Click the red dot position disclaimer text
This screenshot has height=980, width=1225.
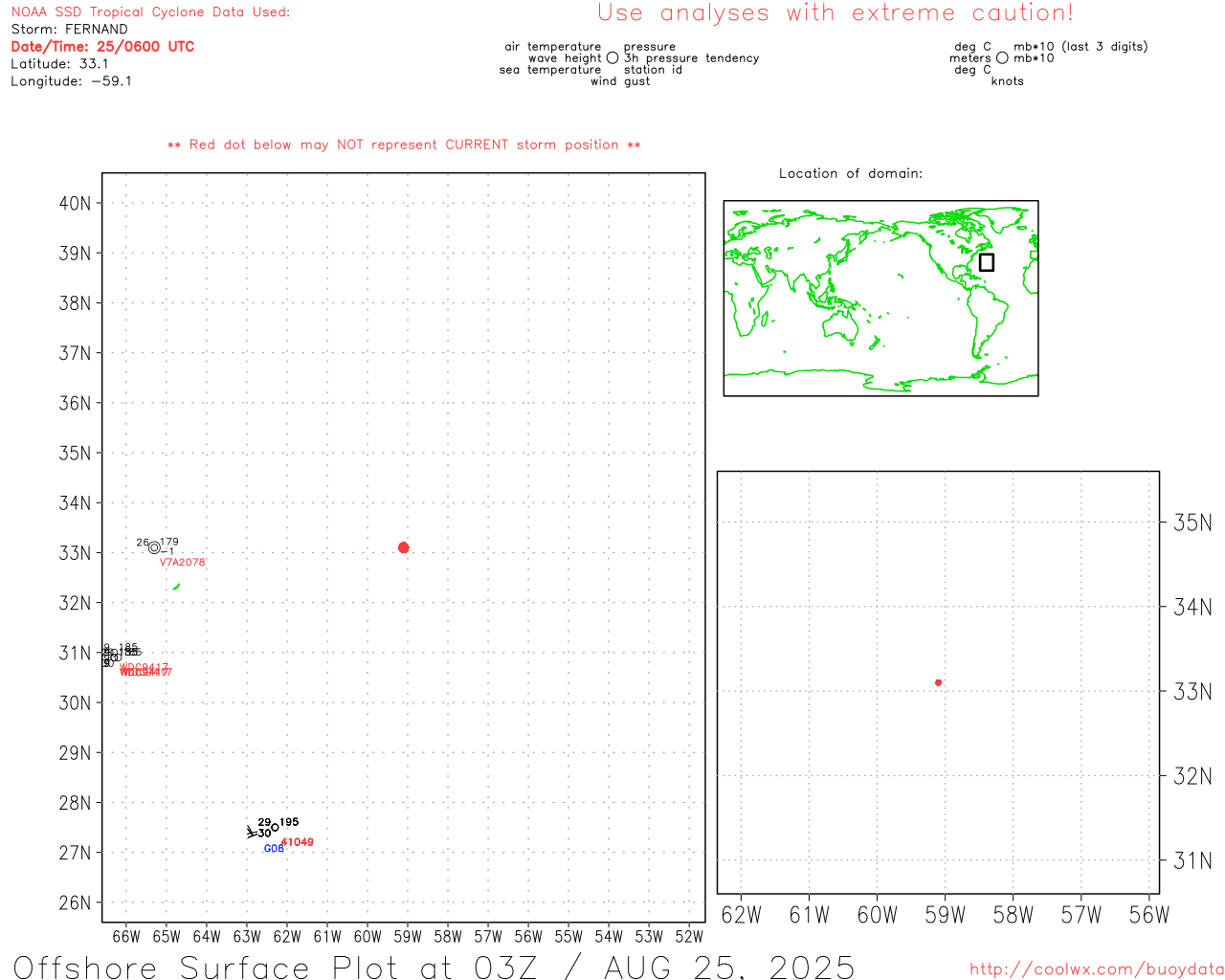[x=404, y=145]
